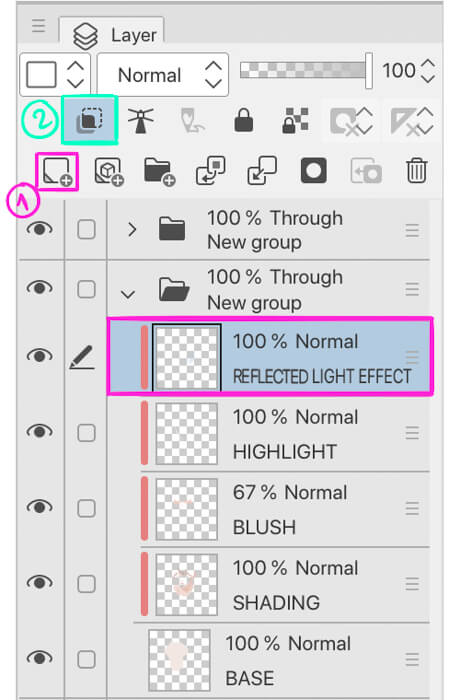Screen dimensions: 449x700
Task: Hide the SHADING layer visibility eye
Action: coord(39,583)
